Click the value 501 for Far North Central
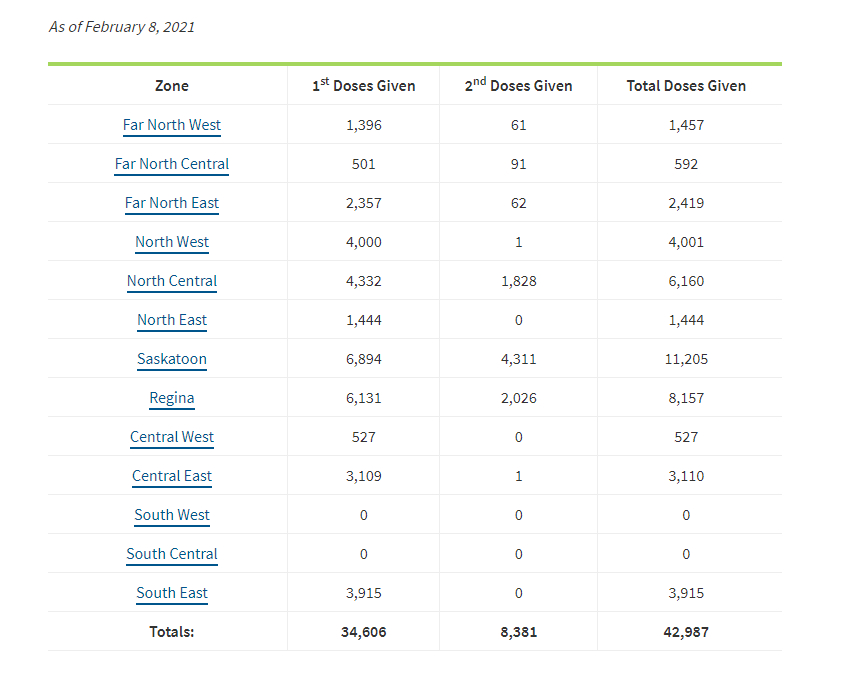 point(364,164)
